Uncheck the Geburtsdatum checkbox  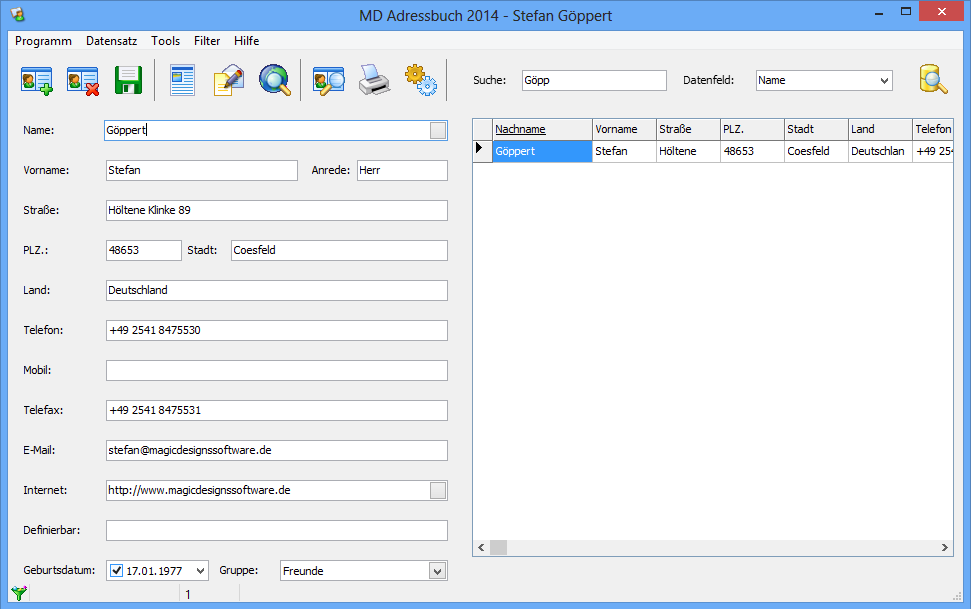point(116,571)
